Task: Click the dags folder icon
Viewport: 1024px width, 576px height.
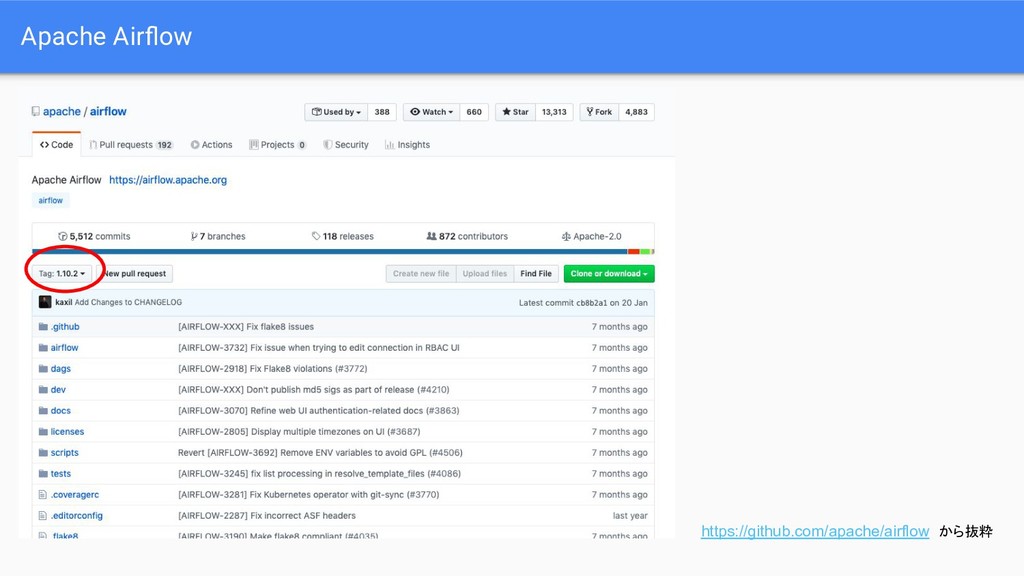Action: pyautogui.click(x=43, y=368)
